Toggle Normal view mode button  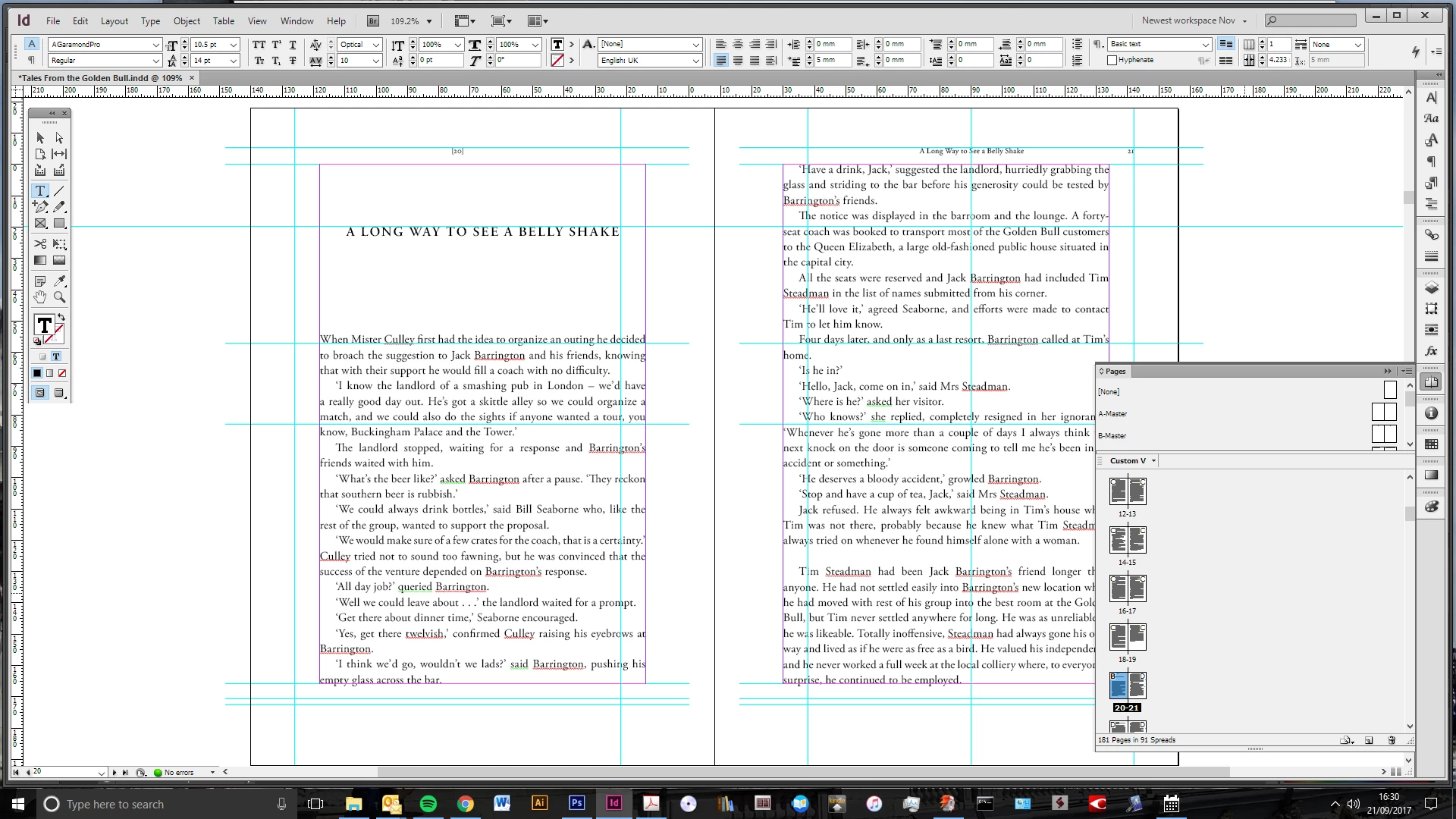click(40, 392)
